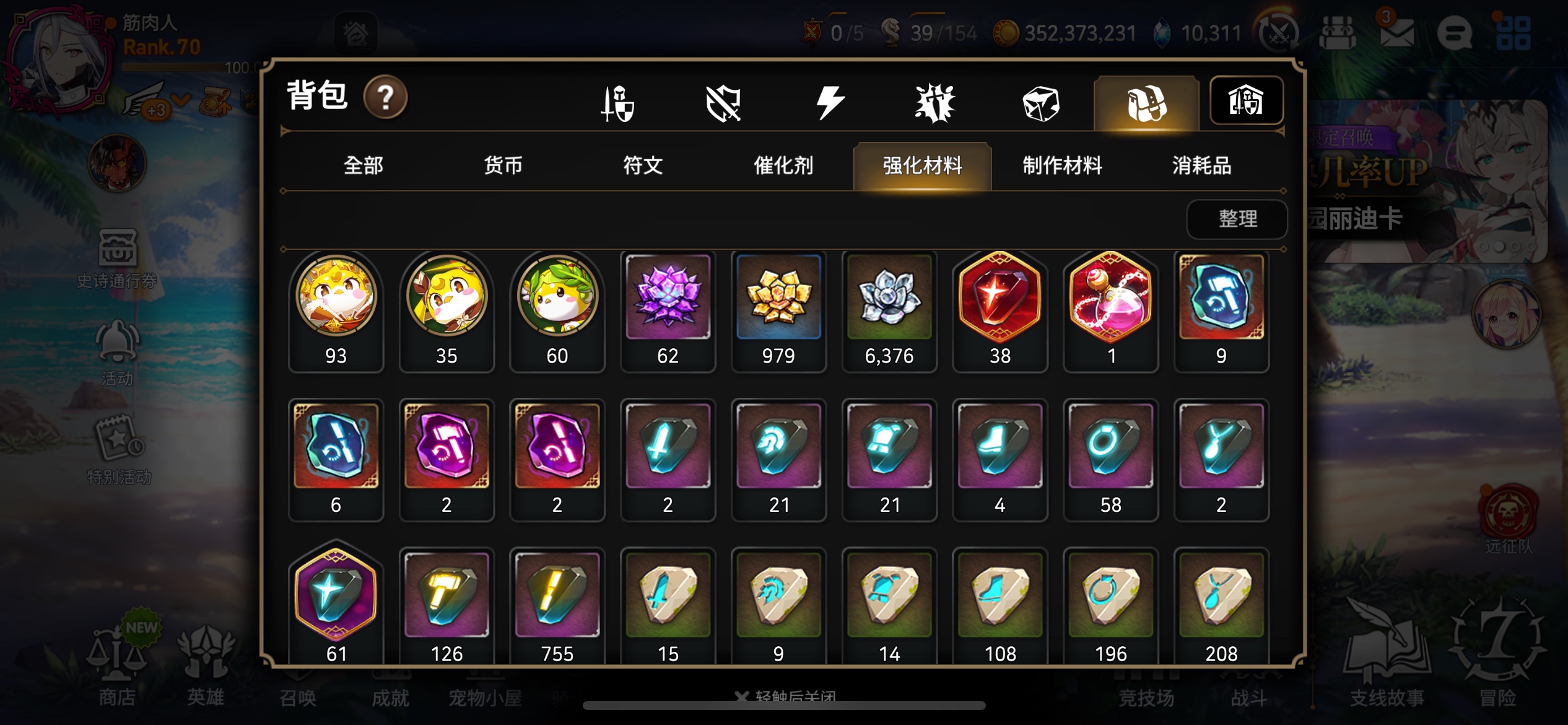Image resolution: width=1568 pixels, height=725 pixels.
Task: Select the lightning bolt category icon
Action: 830,103
